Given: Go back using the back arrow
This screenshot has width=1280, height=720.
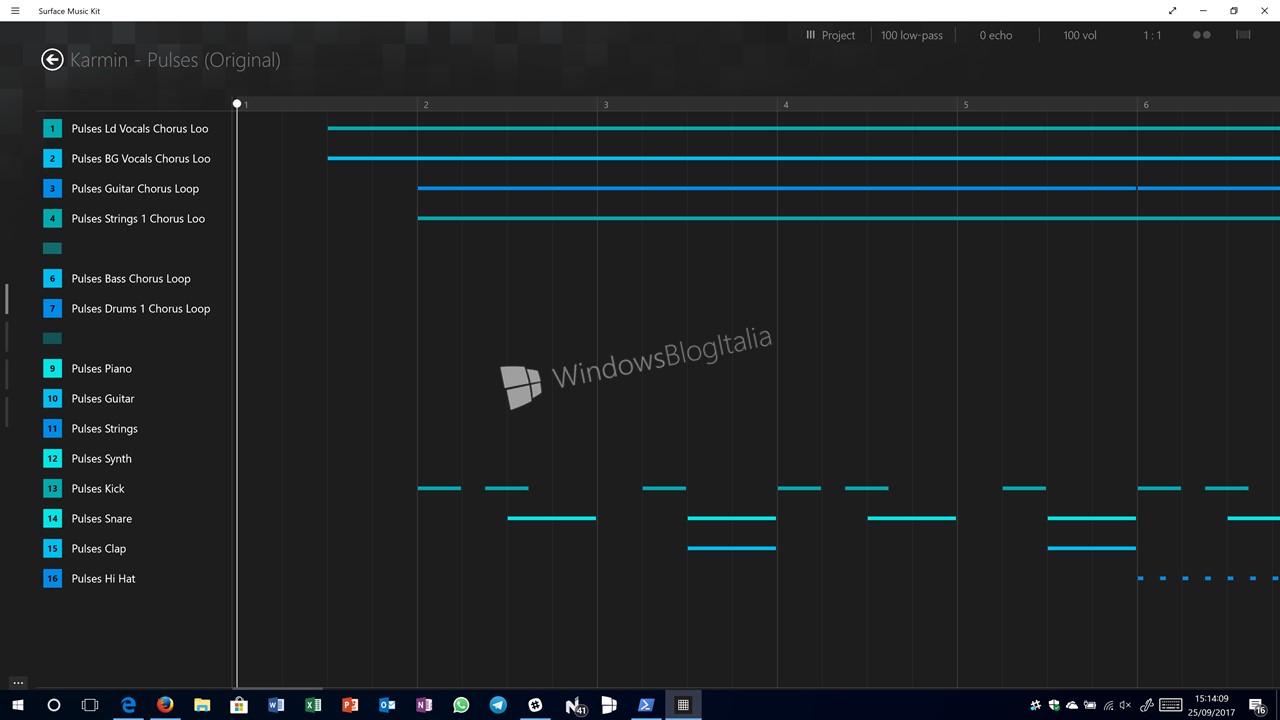Looking at the screenshot, I should click(x=52, y=60).
